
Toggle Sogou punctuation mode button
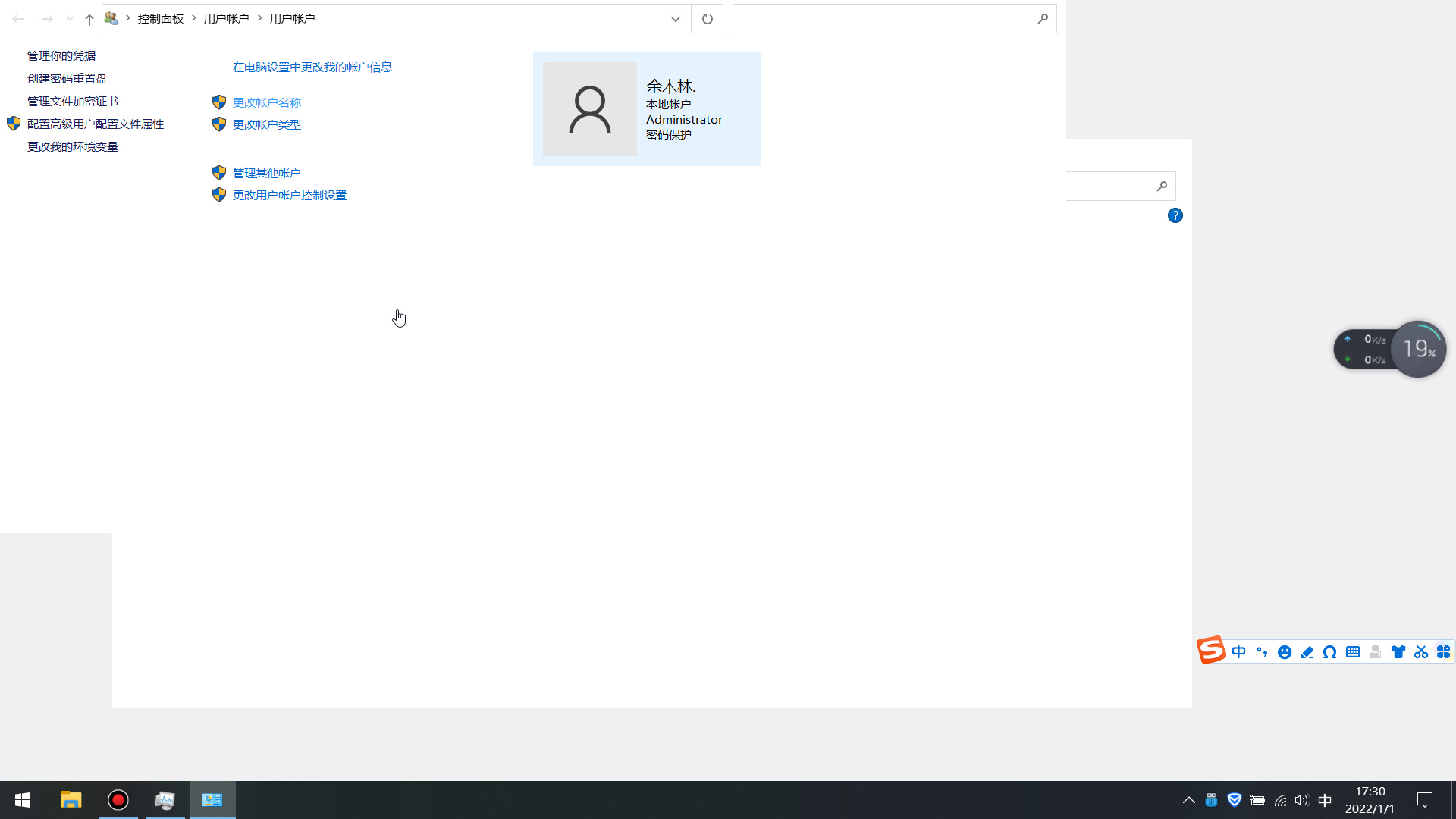click(1261, 652)
